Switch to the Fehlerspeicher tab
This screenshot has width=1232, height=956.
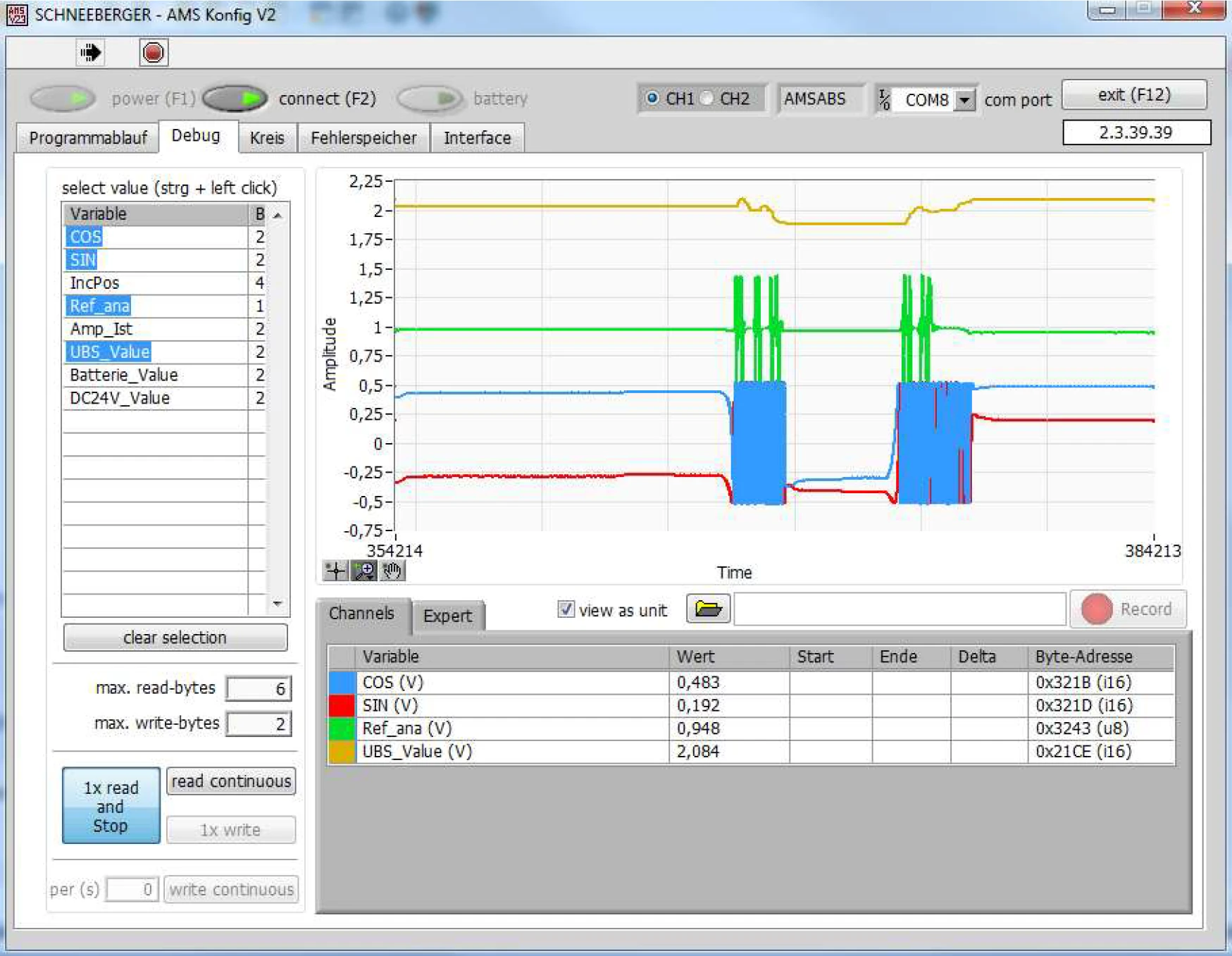[363, 137]
